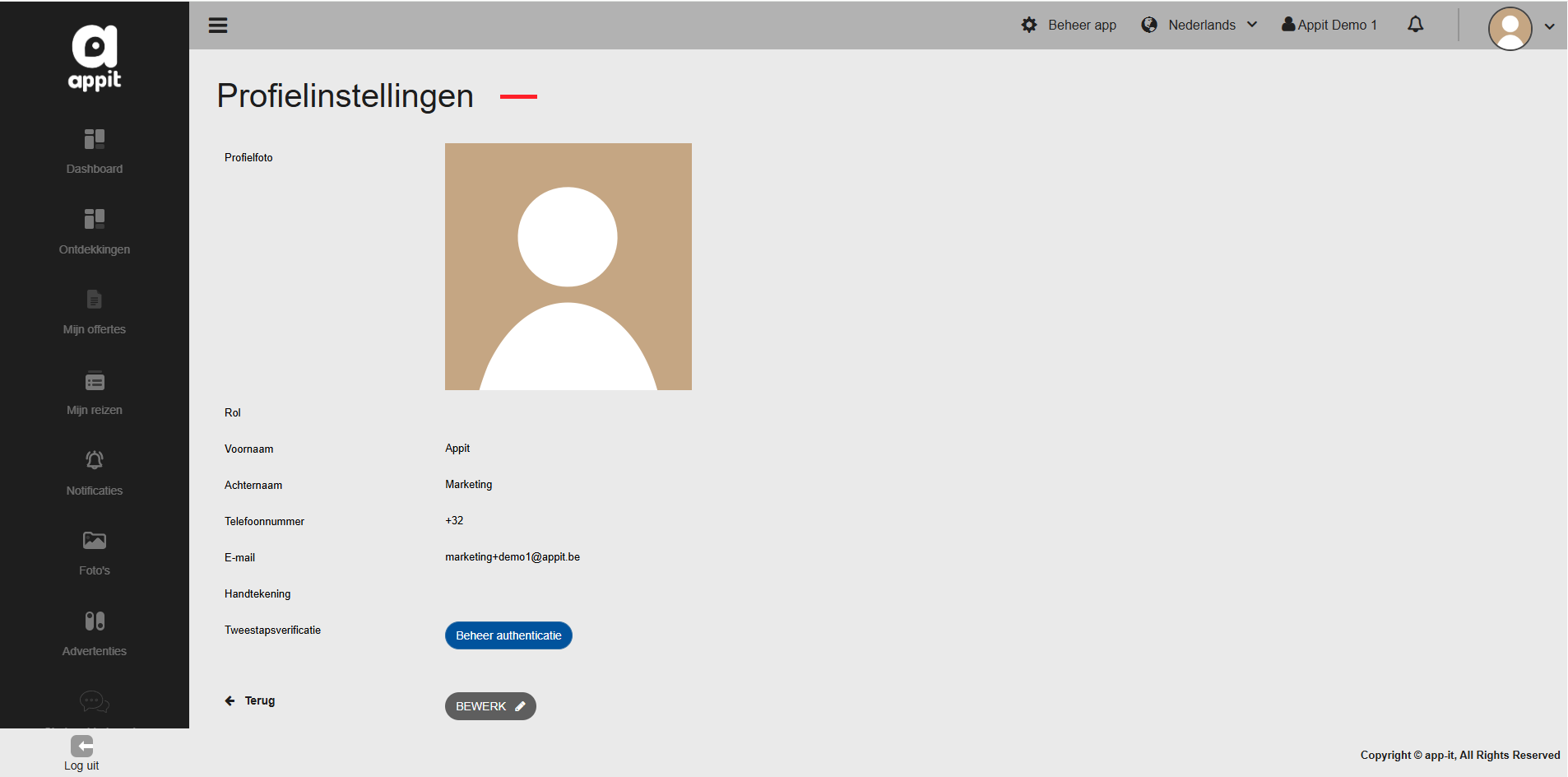Click the BEWERK edit button
This screenshot has width=1568, height=777.
click(x=490, y=706)
